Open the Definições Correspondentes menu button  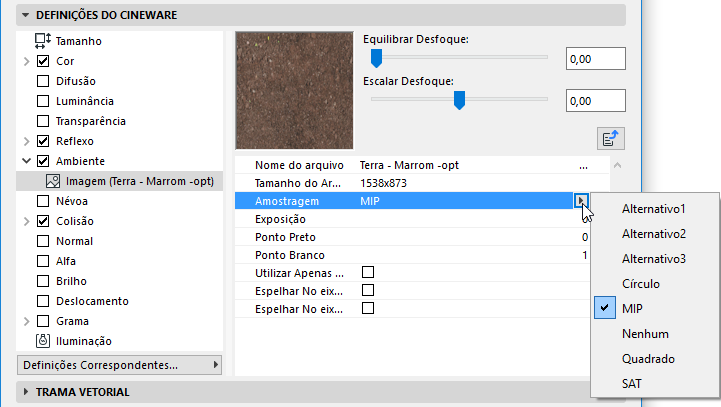120,365
